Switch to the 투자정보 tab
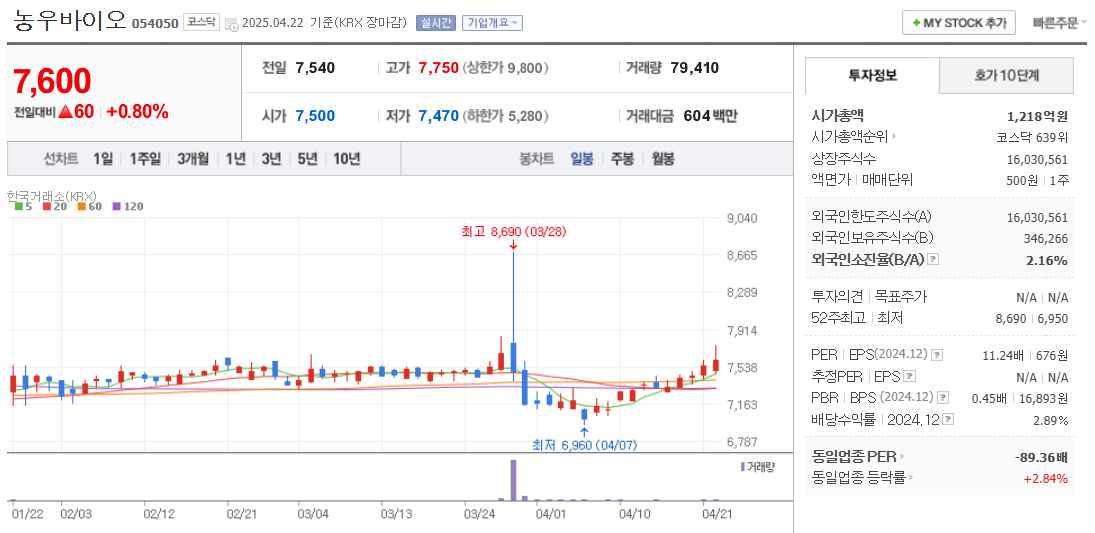The width and height of the screenshot is (1095, 533). 872,75
